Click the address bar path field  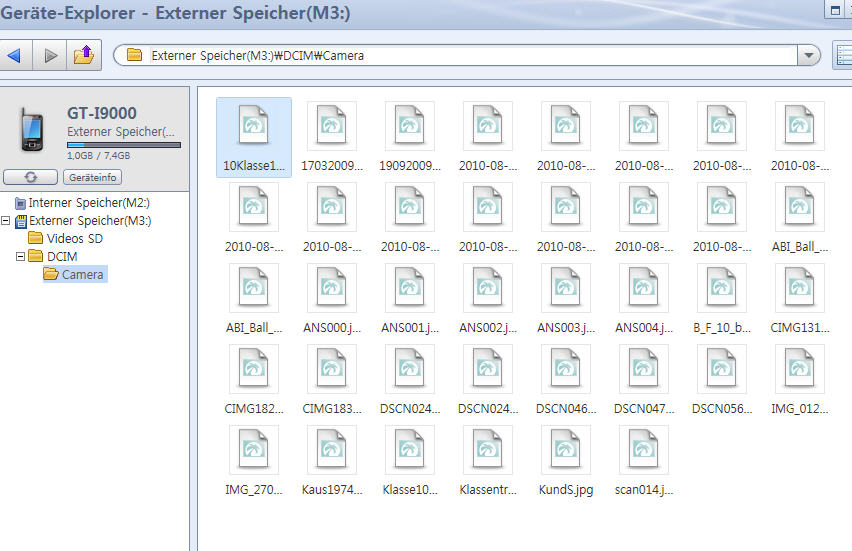click(x=467, y=55)
